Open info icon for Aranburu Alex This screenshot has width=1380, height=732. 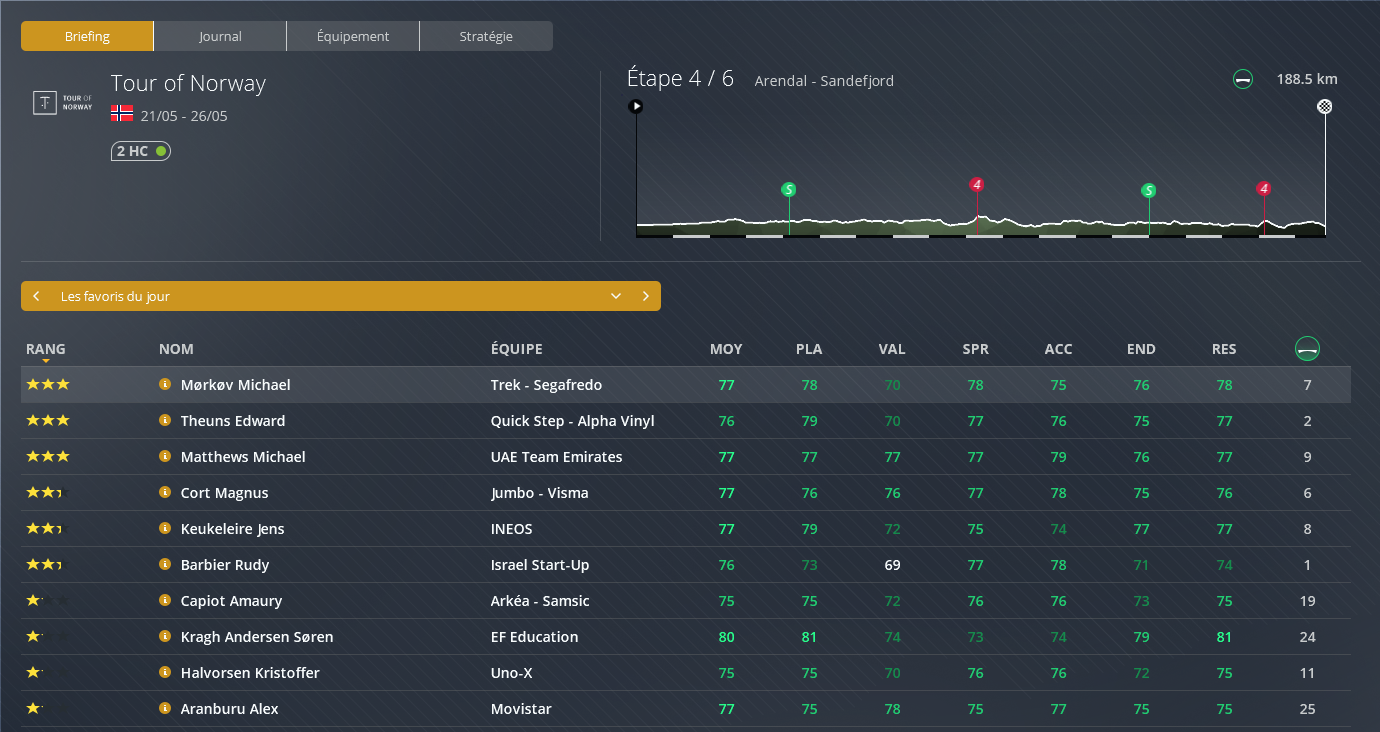[x=165, y=708]
